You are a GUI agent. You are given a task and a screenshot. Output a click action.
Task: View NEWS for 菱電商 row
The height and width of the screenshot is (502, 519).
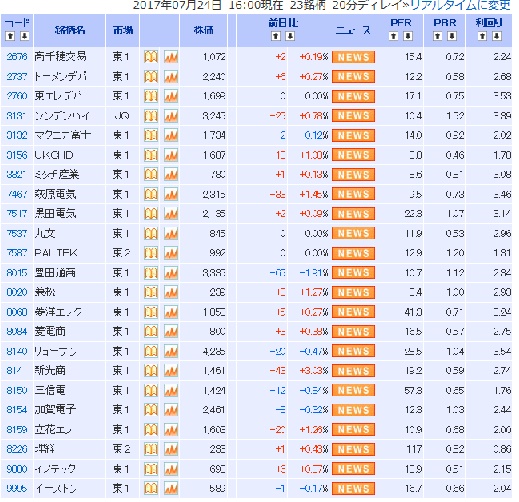coord(353,332)
